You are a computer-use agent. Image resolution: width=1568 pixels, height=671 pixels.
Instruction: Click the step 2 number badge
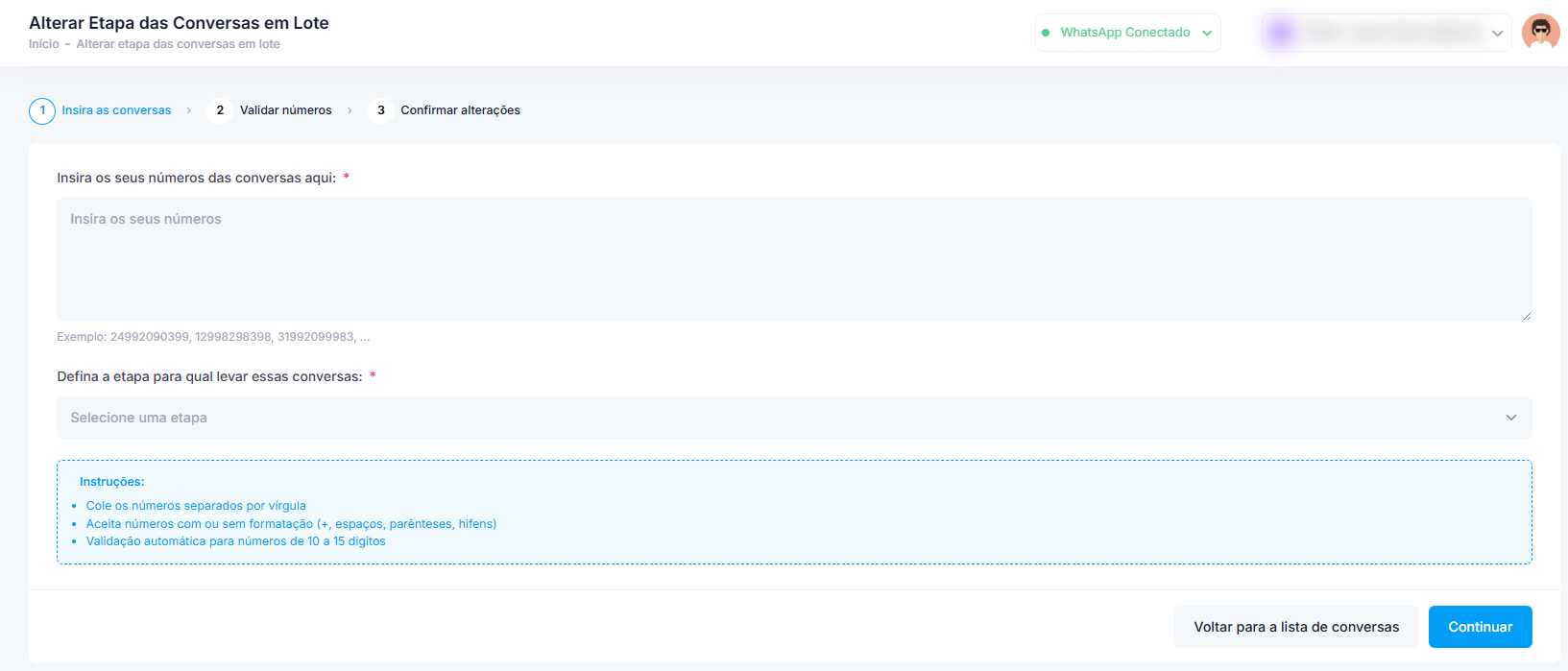[220, 111]
